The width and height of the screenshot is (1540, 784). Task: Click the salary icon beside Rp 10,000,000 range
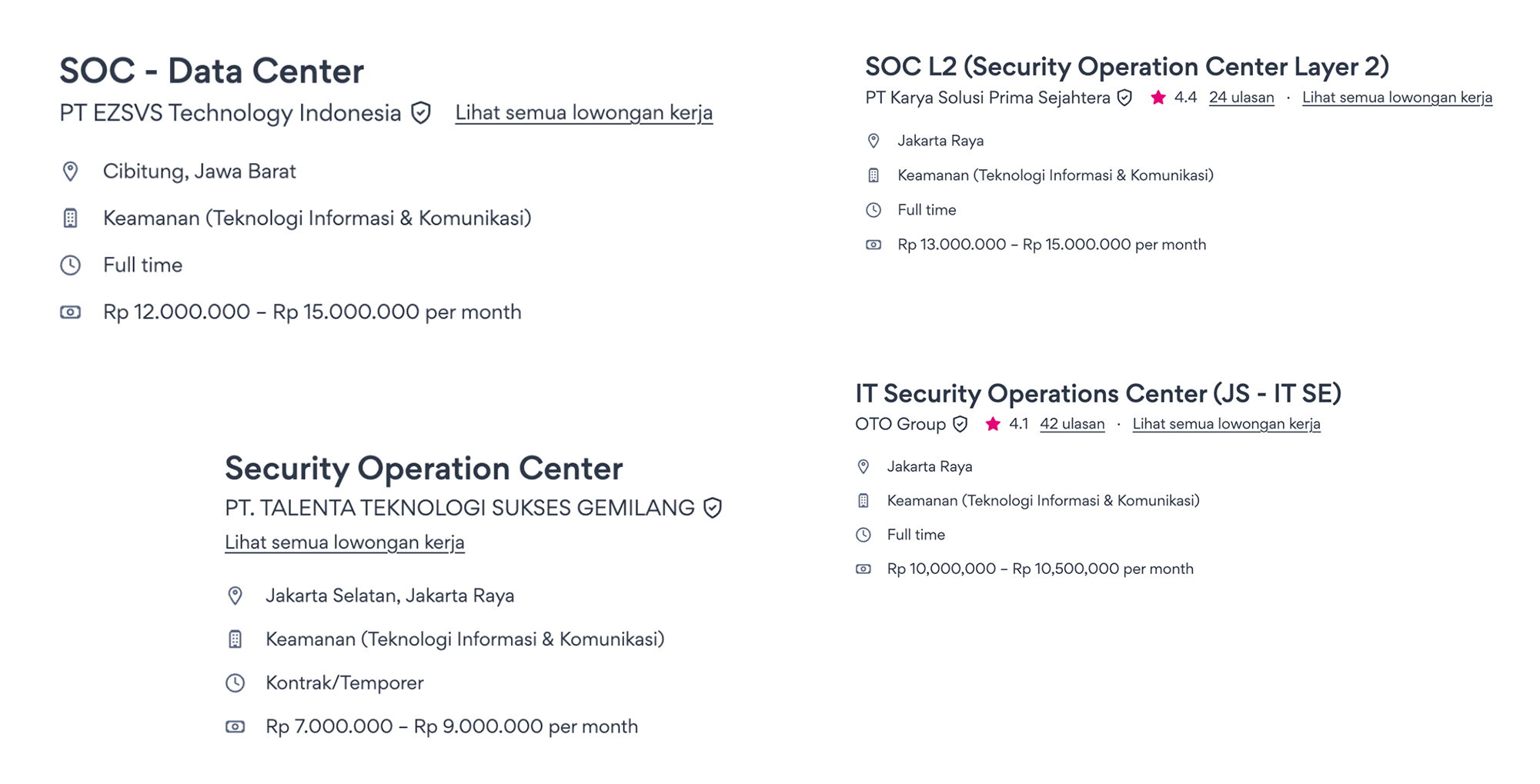coord(864,569)
